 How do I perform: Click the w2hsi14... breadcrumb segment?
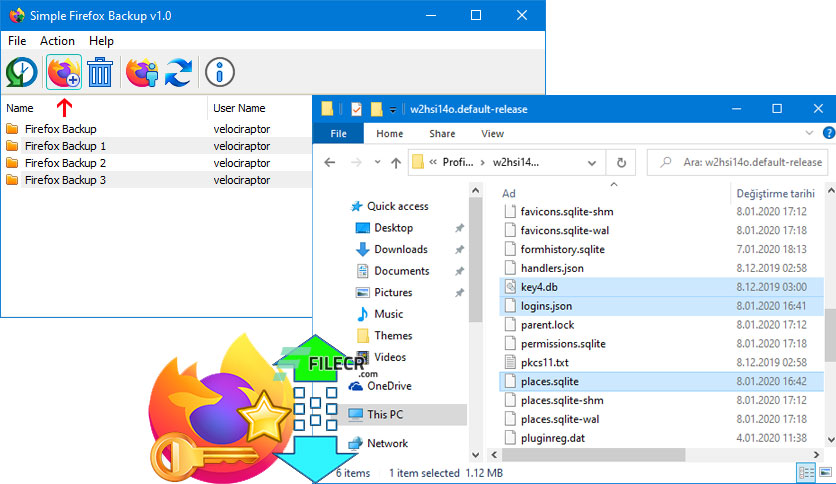pos(516,163)
